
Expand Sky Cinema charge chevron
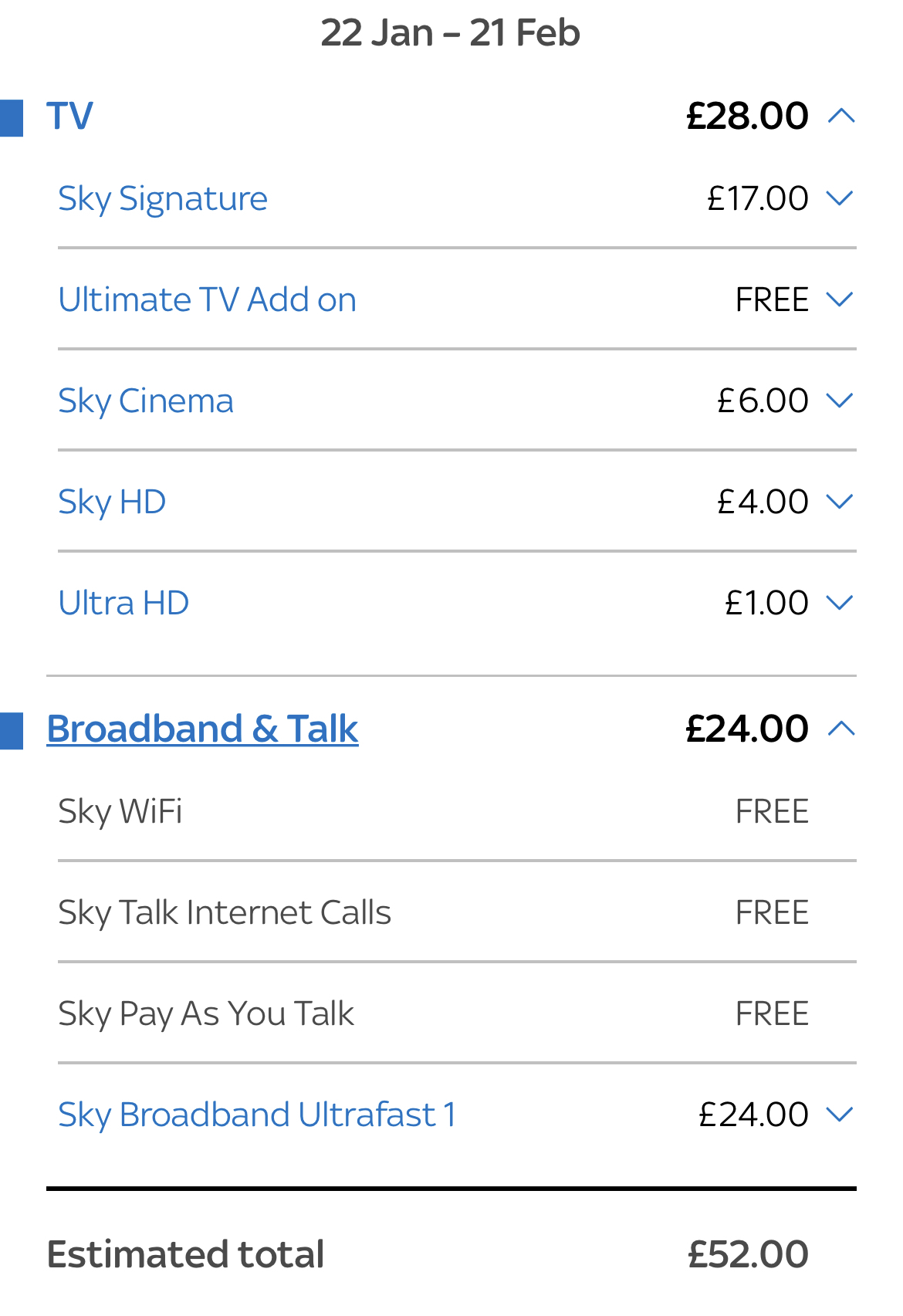[840, 401]
